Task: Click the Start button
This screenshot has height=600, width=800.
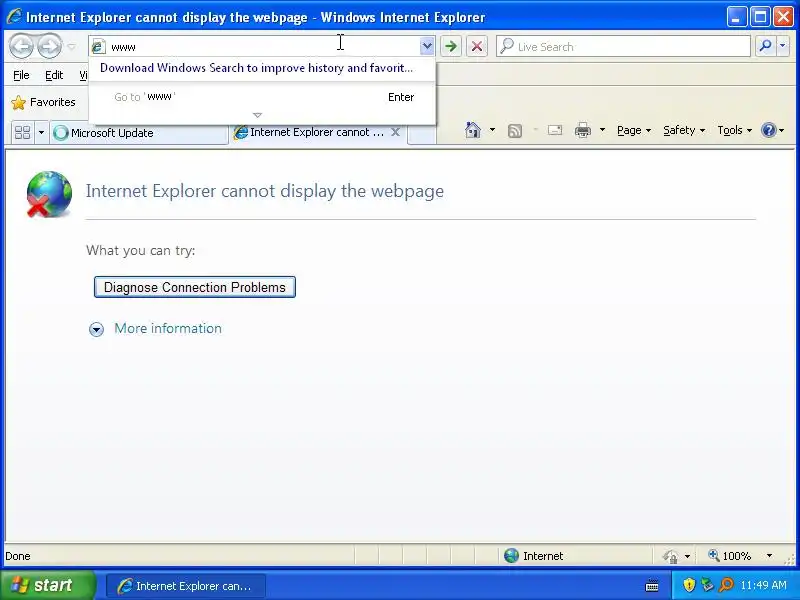Action: [x=47, y=585]
